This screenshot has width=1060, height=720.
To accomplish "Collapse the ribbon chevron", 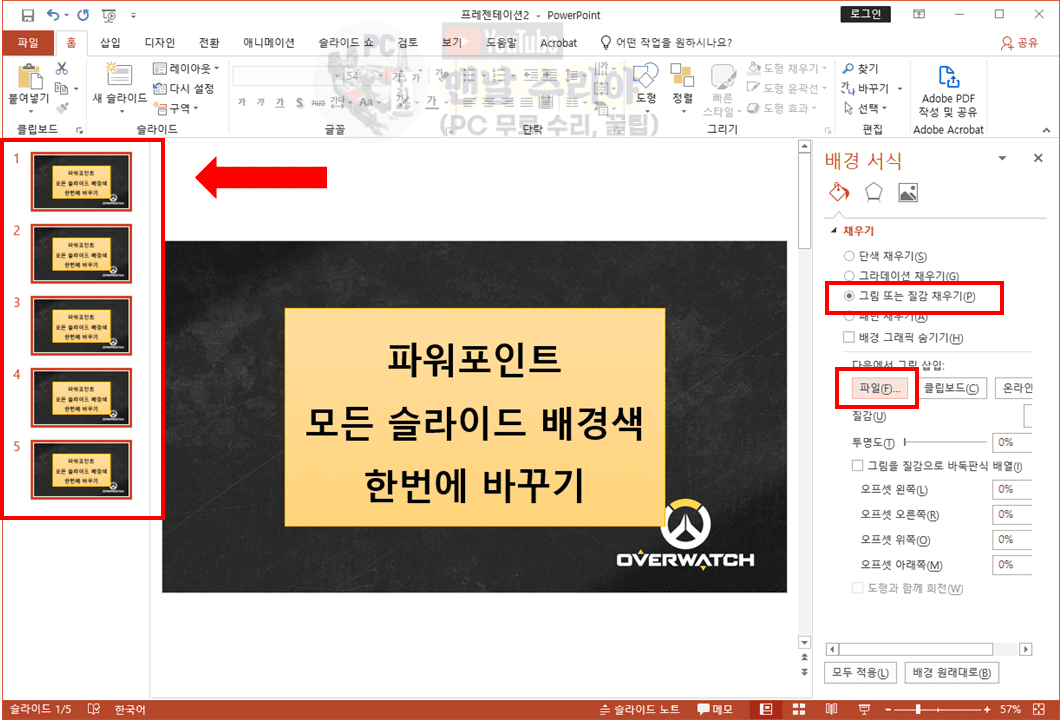I will 1046,129.
